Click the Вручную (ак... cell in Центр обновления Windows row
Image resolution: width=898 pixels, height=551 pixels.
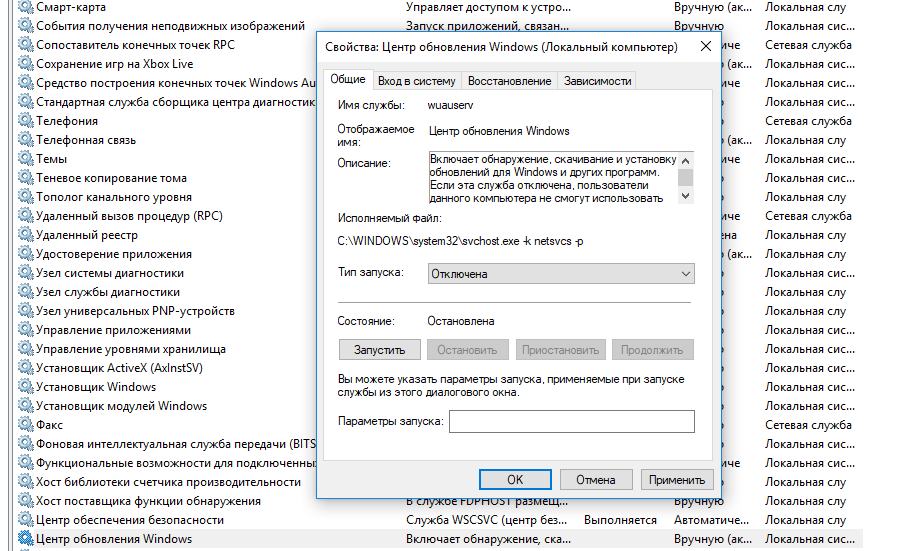[713, 539]
